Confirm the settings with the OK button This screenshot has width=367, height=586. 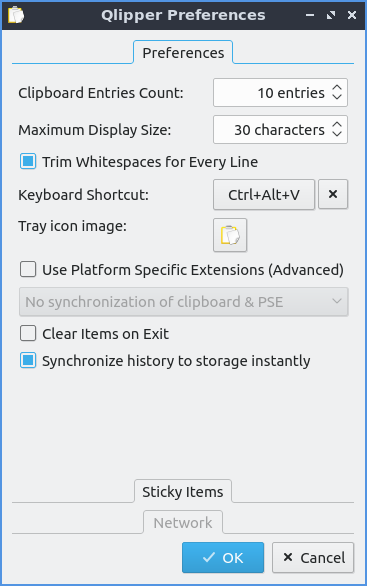point(223,558)
